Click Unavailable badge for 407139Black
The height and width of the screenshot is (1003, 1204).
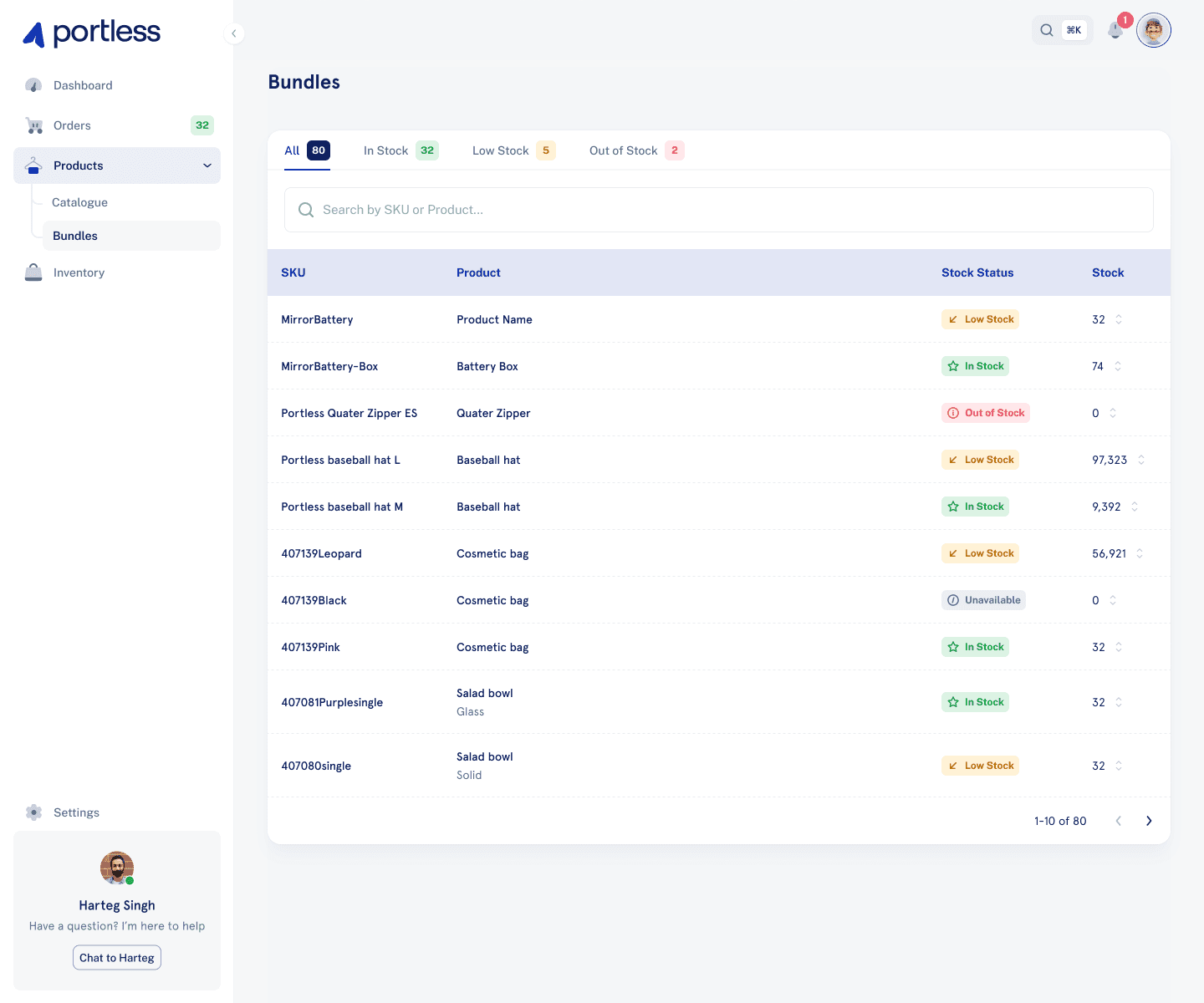(x=983, y=600)
